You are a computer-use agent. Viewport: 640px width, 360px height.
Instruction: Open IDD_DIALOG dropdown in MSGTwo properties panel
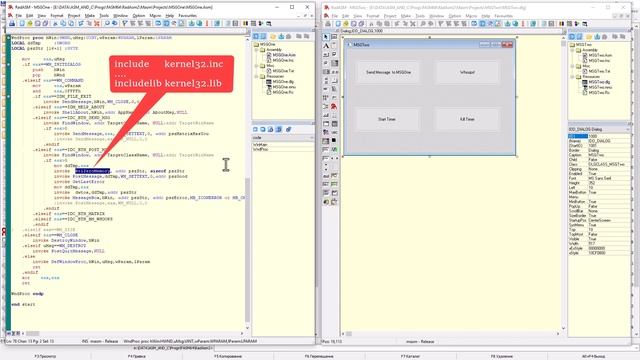pyautogui.click(x=628, y=129)
